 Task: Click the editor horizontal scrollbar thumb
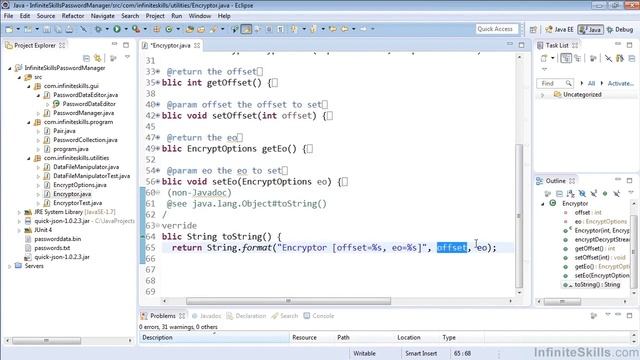click(x=288, y=301)
